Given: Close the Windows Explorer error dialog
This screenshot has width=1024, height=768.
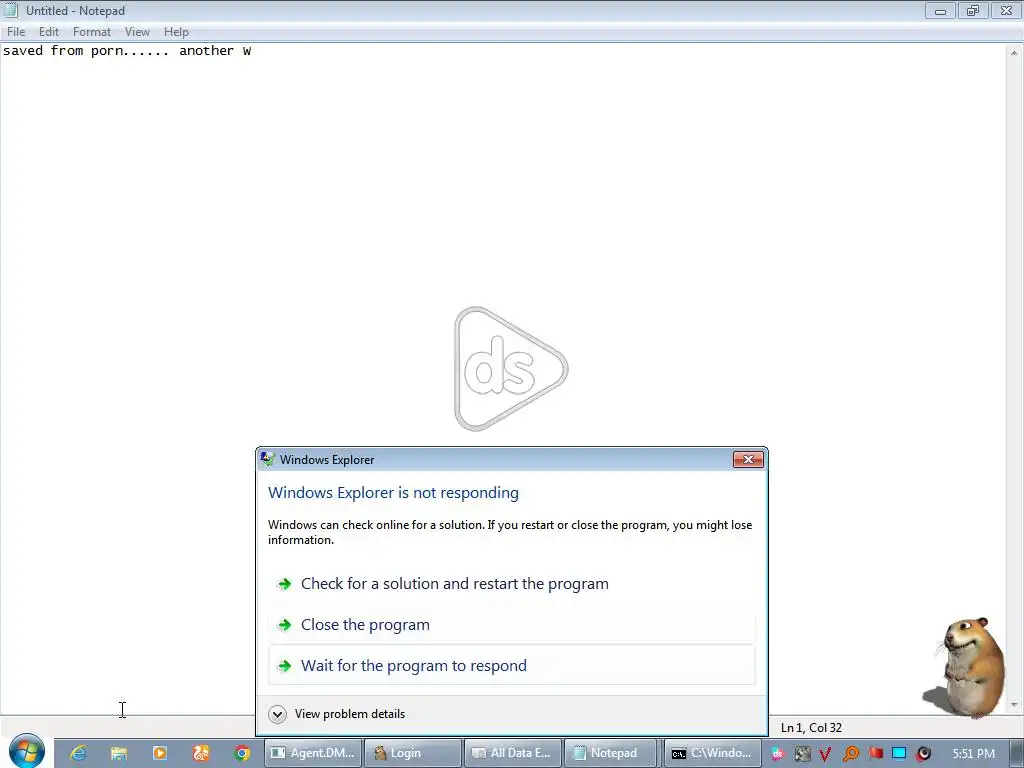Looking at the screenshot, I should [748, 460].
